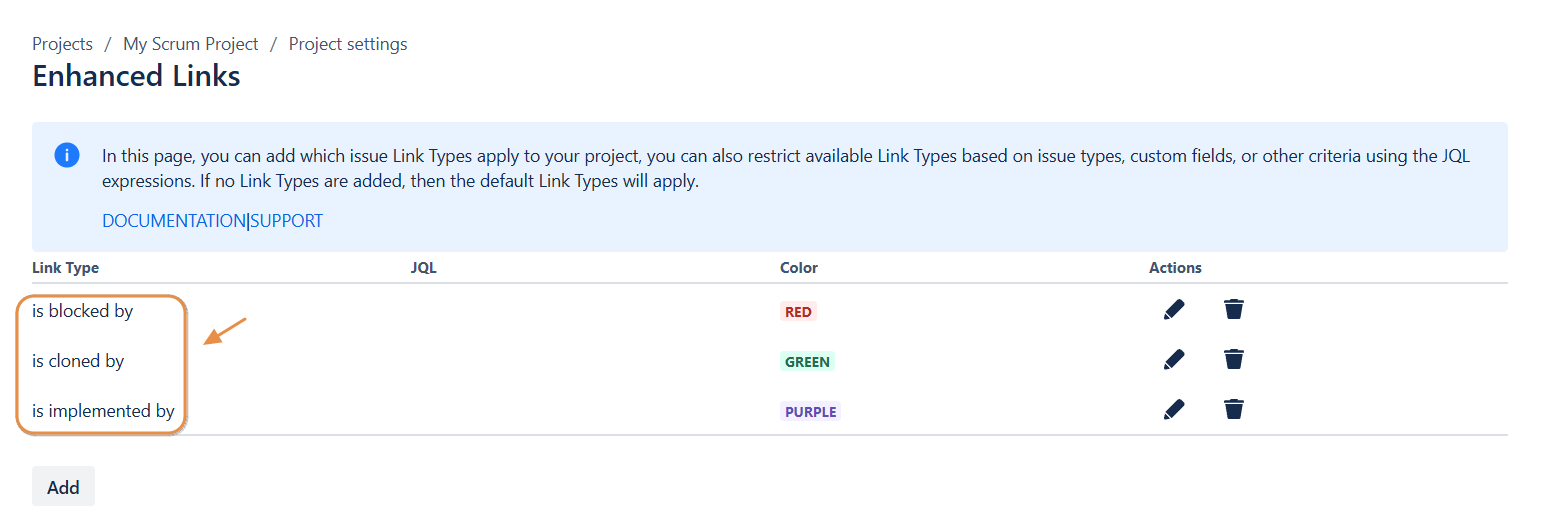Open the DOCUMENTATION link

(174, 221)
